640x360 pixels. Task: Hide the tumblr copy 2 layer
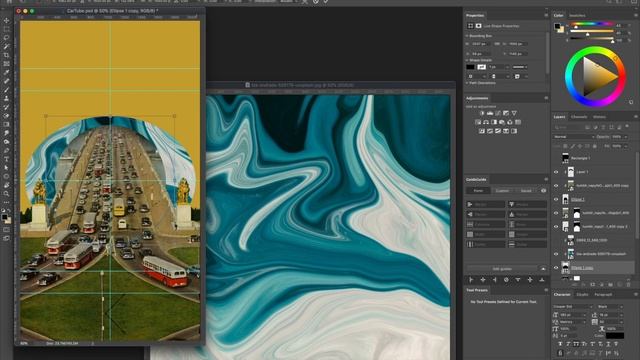pos(556,227)
